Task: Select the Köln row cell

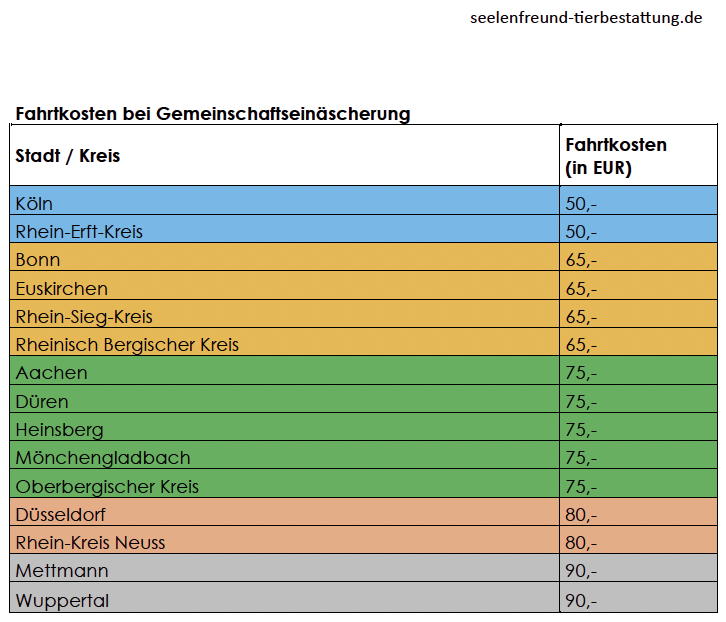Action: (x=34, y=203)
